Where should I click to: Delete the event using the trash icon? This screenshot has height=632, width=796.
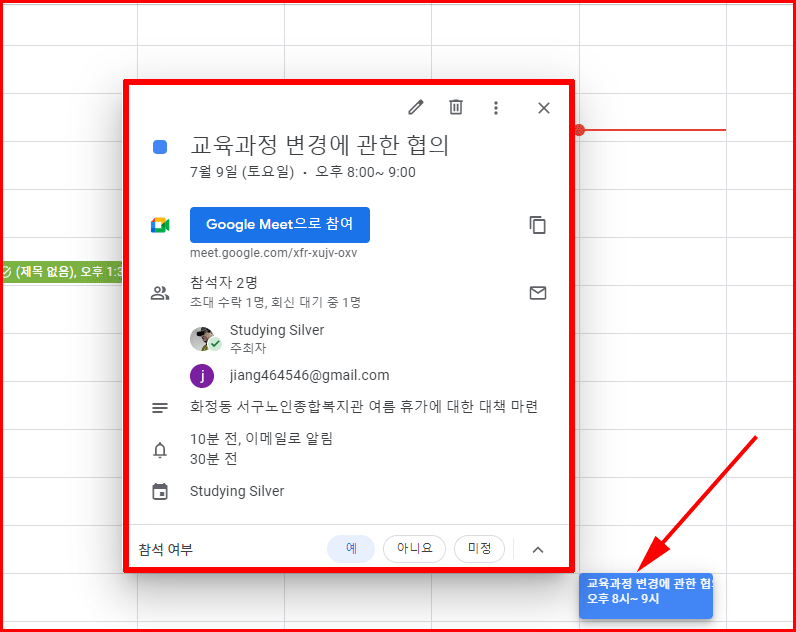(x=456, y=108)
